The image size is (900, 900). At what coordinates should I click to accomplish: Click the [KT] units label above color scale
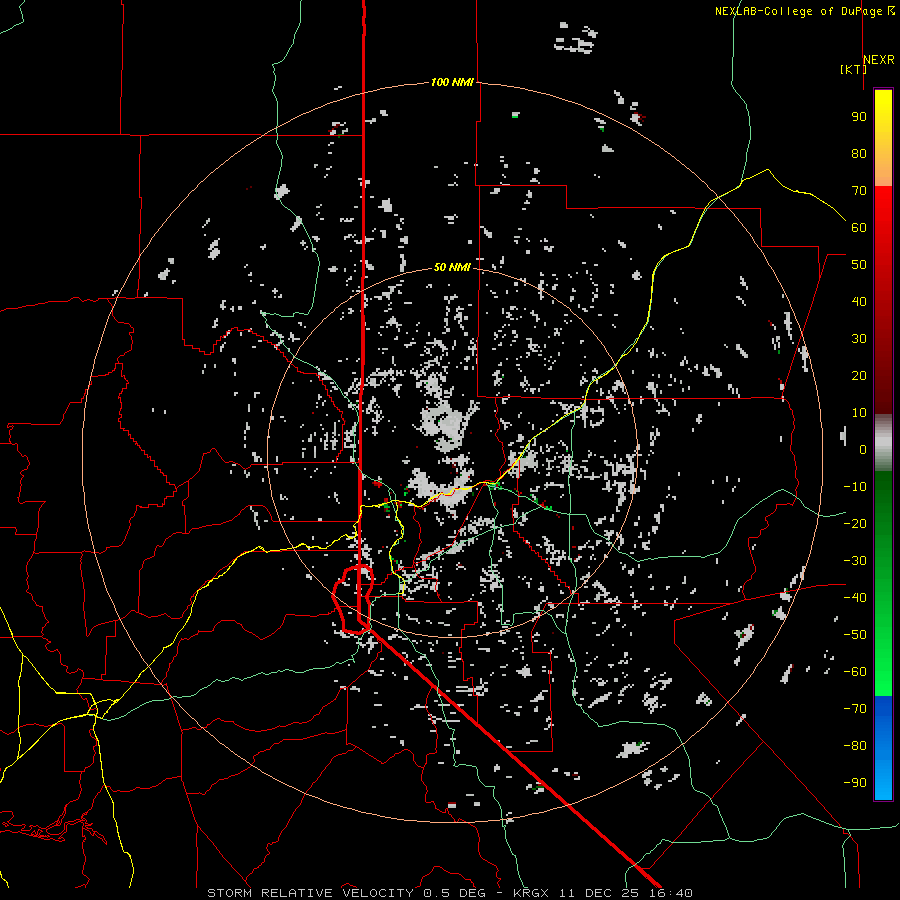click(854, 69)
